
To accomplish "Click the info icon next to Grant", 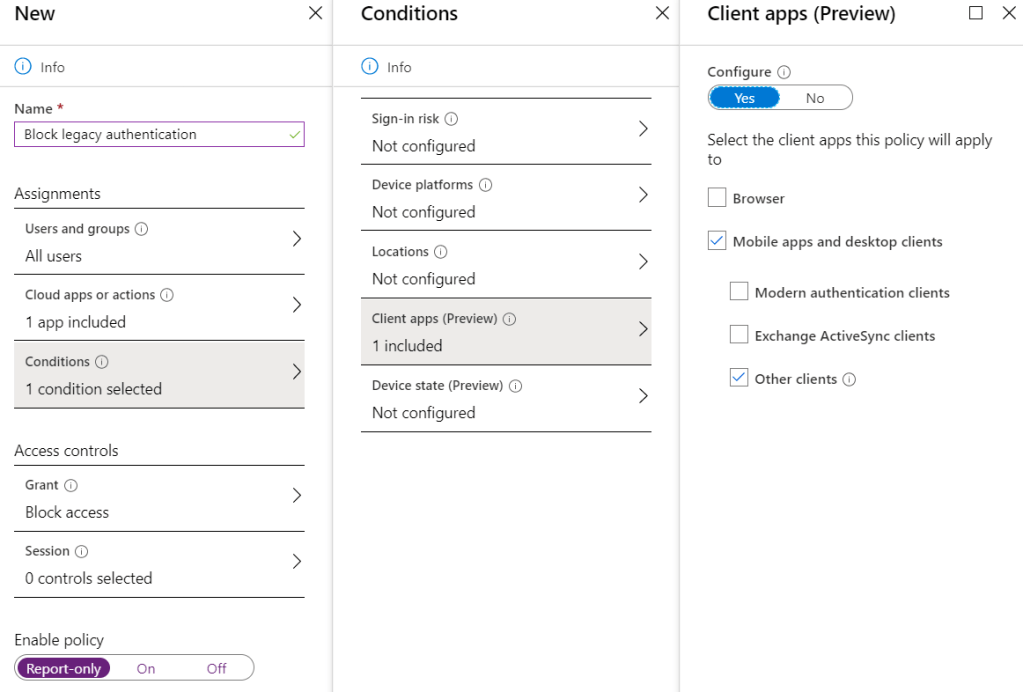I will click(x=71, y=485).
